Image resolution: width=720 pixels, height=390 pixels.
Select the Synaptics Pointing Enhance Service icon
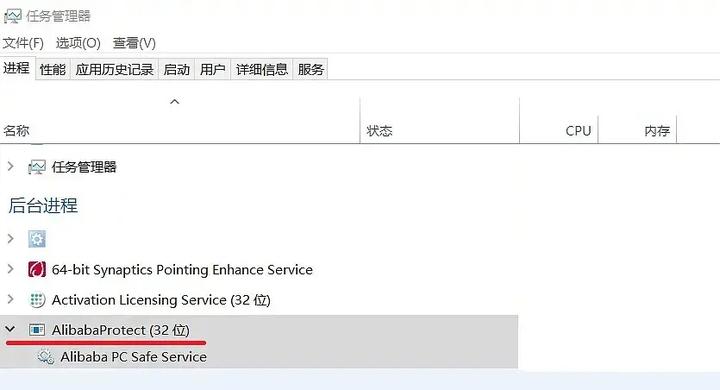coord(37,269)
